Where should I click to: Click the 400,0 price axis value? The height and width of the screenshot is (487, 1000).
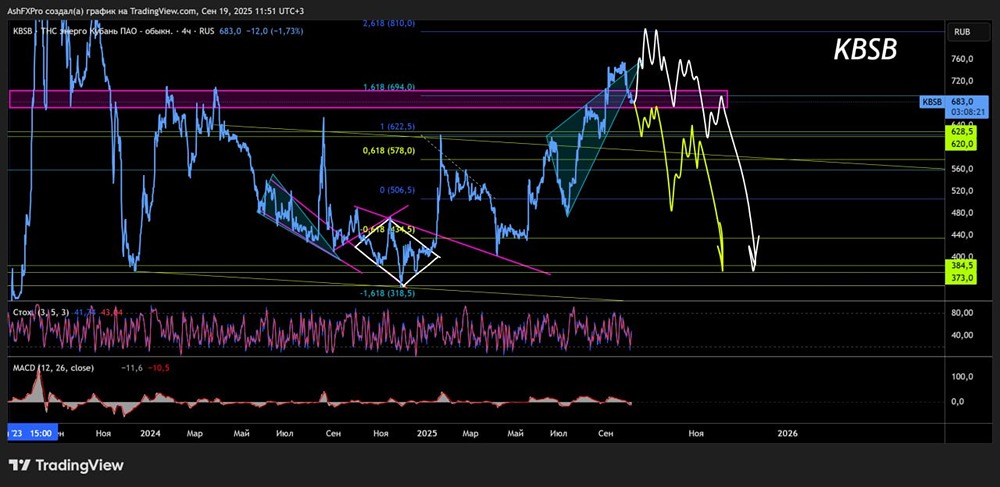[x=961, y=256]
